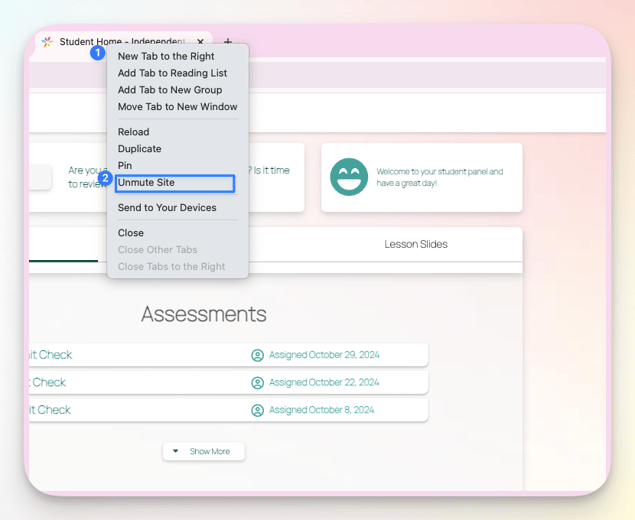Expand assessments list with Show More
This screenshot has height=520, width=635.
[x=203, y=451]
